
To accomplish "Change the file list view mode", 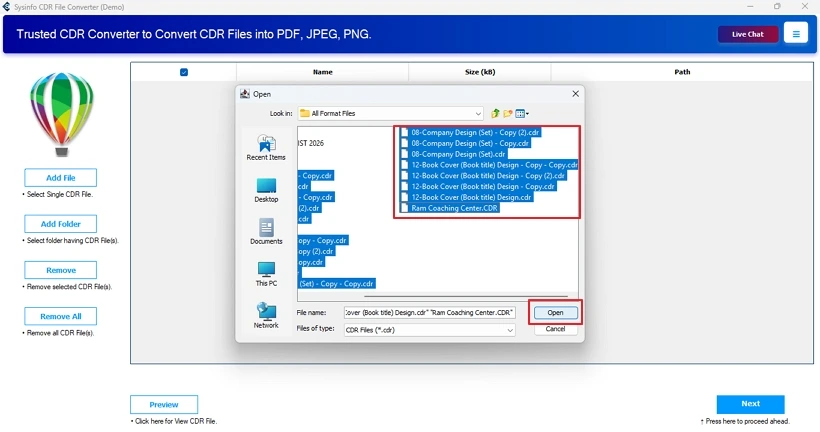I will 522,113.
